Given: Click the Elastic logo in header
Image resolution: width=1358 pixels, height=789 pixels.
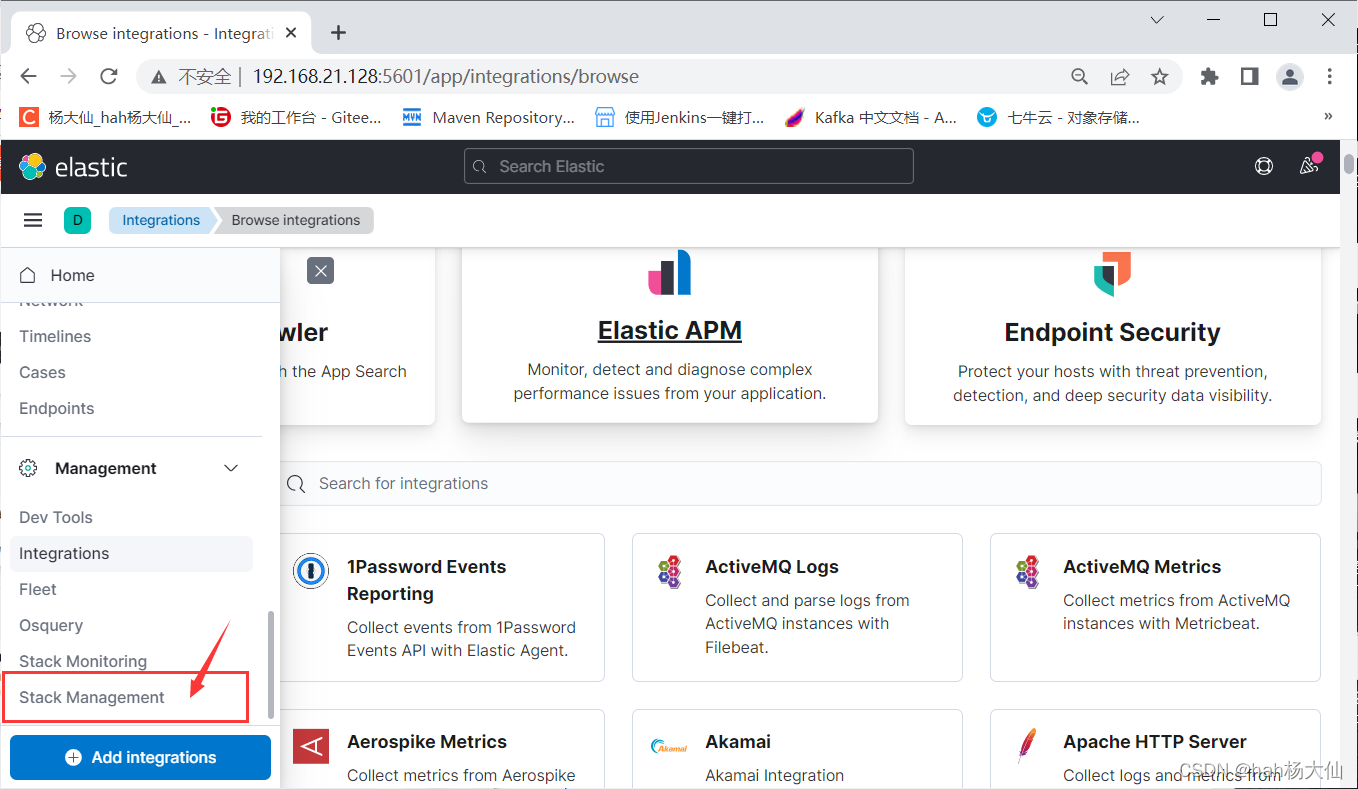Looking at the screenshot, I should (x=73, y=167).
